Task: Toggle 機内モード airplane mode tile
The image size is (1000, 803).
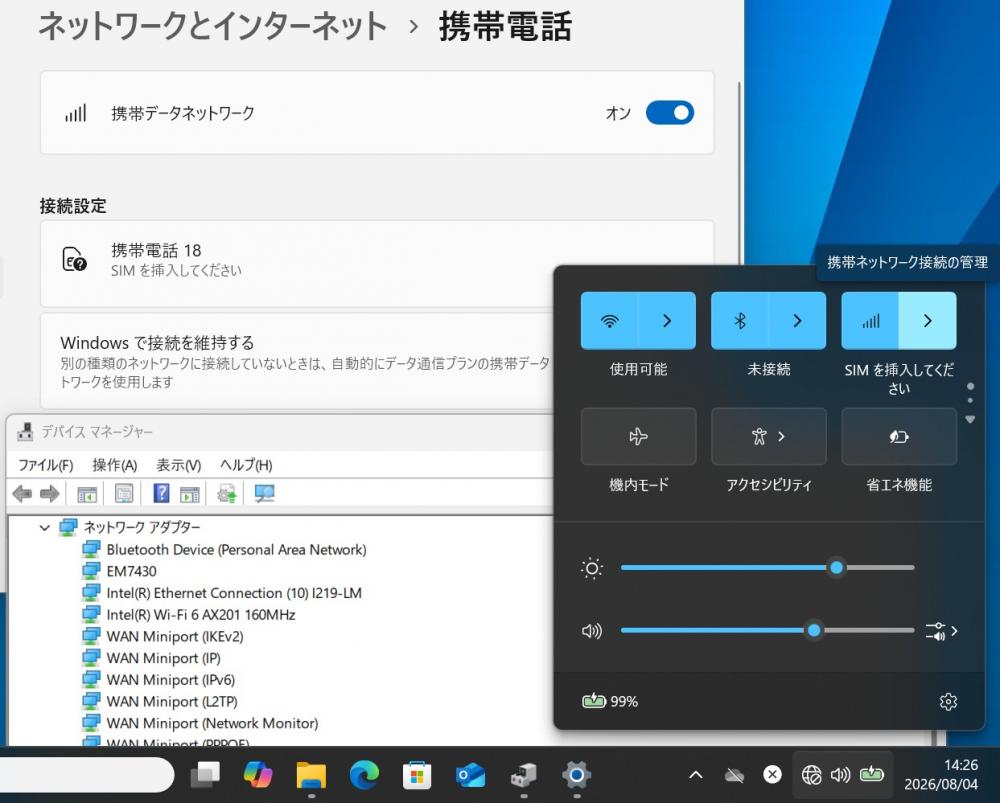Action: pyautogui.click(x=638, y=436)
